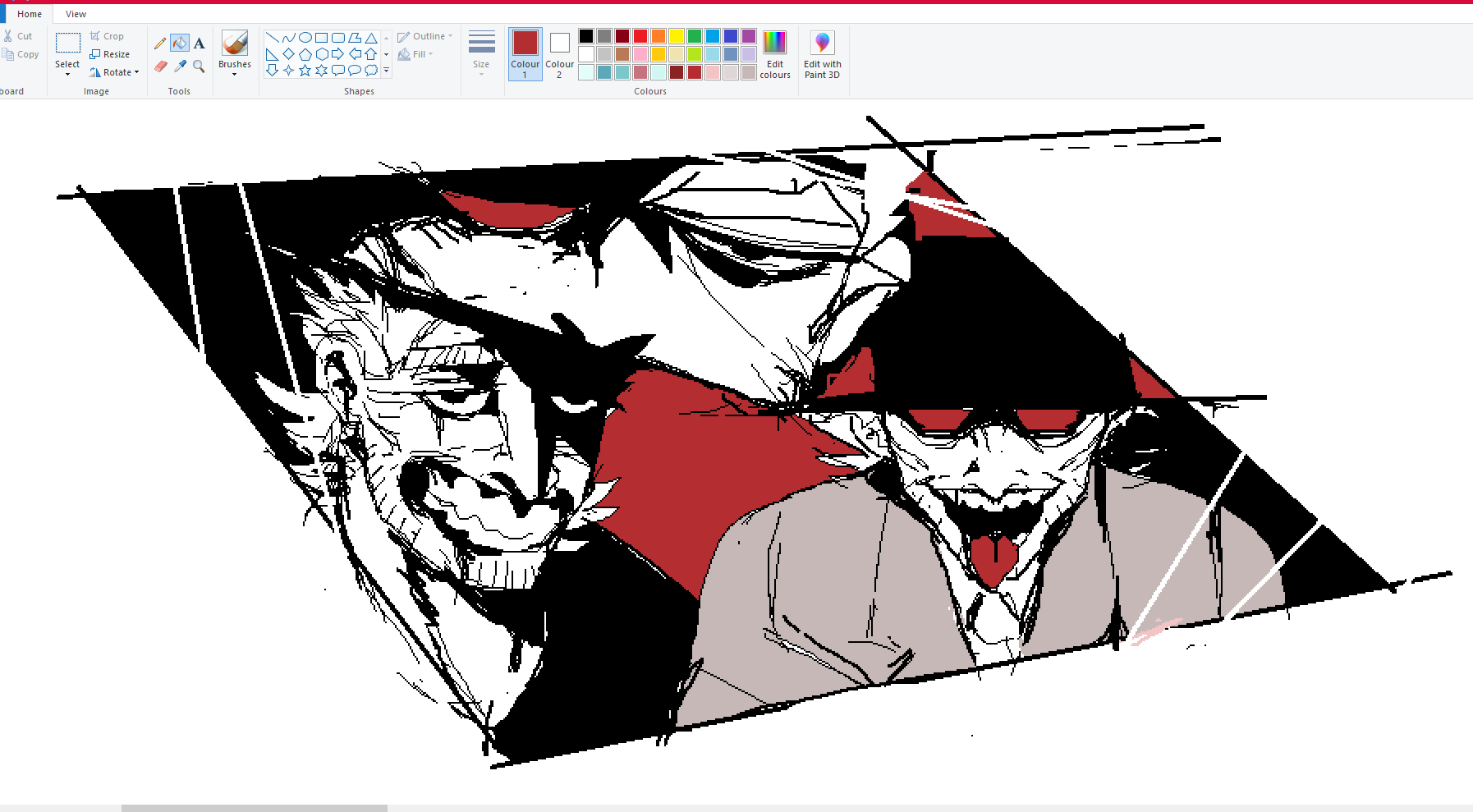This screenshot has width=1473, height=812.
Task: Activate Colour 2 background selector
Action: tap(559, 54)
